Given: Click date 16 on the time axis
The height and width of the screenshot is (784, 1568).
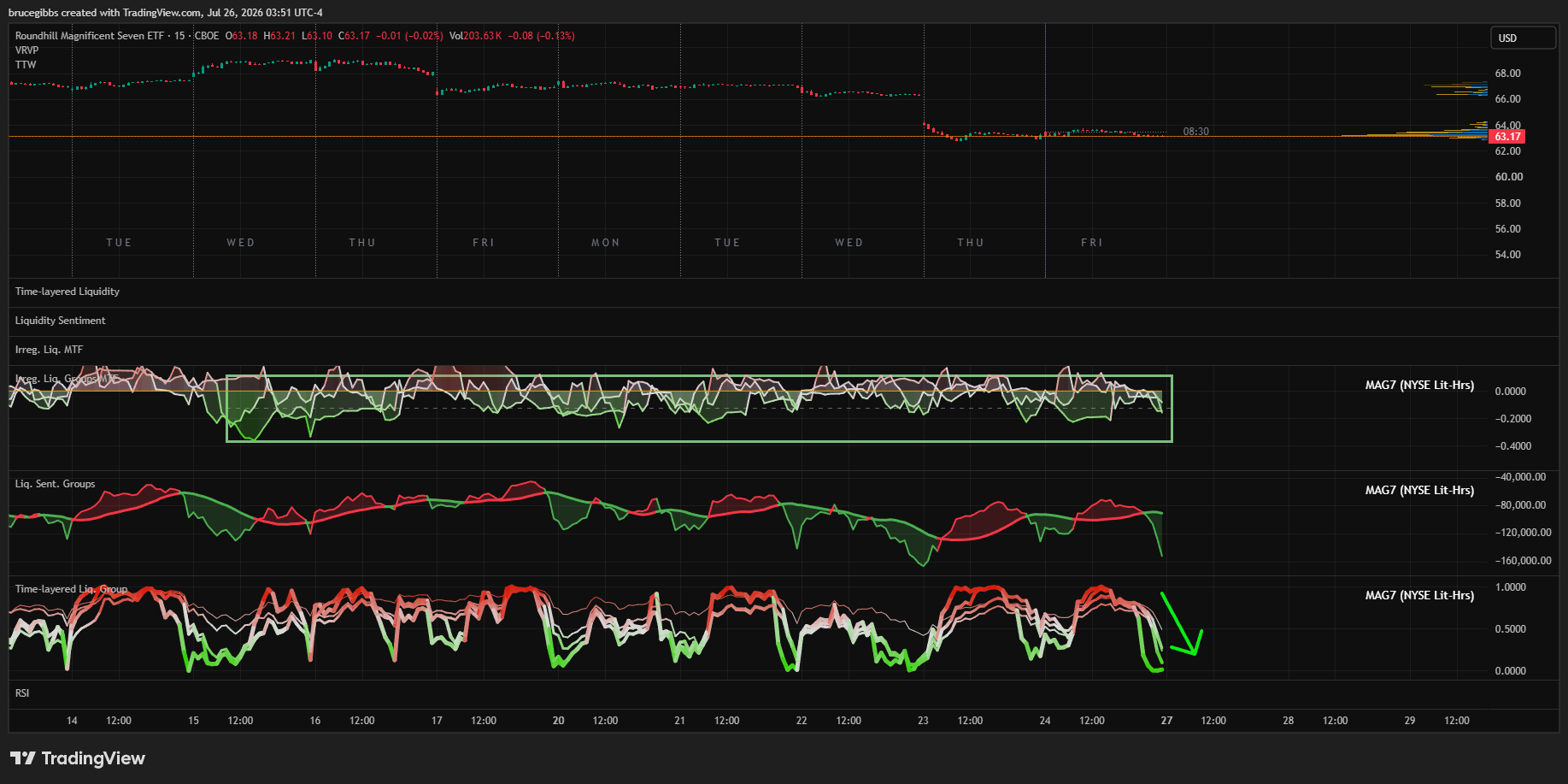Looking at the screenshot, I should (x=315, y=721).
